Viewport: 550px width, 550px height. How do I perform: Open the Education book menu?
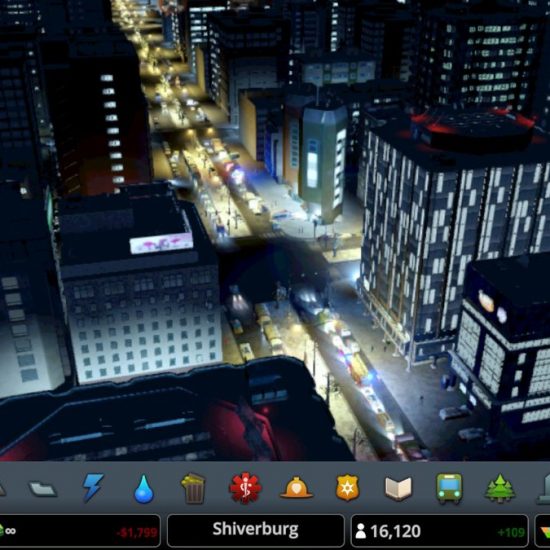(398, 488)
